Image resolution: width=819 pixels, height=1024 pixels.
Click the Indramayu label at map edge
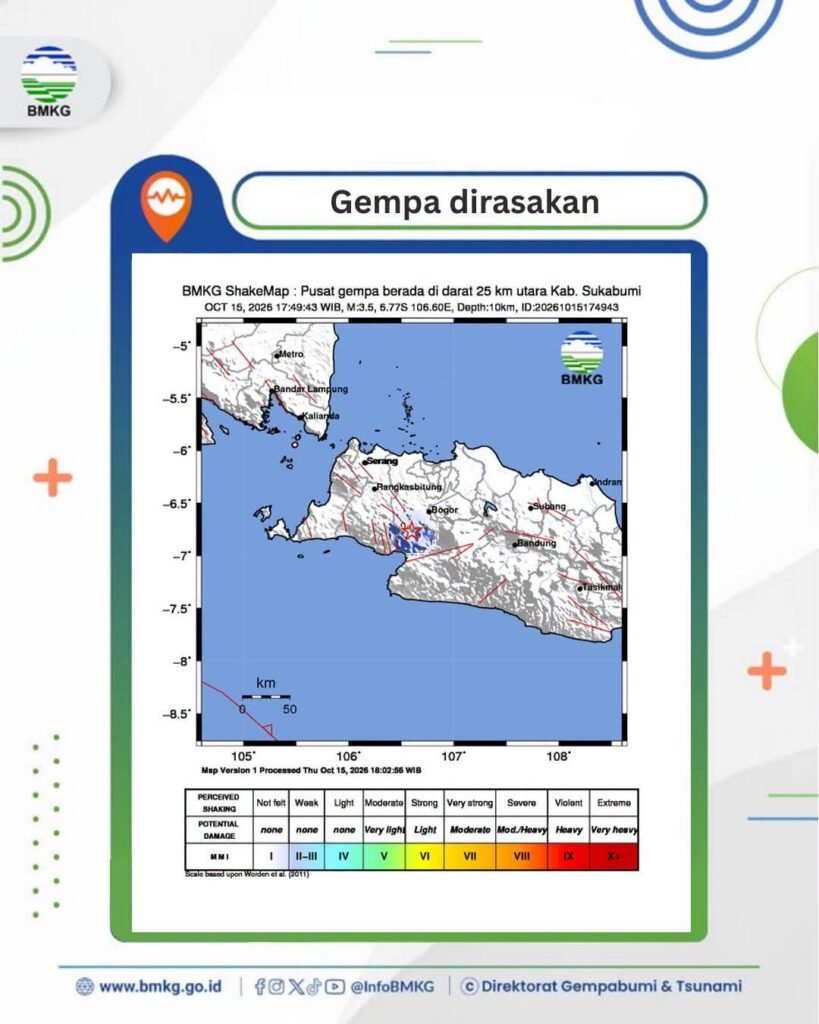coord(608,482)
